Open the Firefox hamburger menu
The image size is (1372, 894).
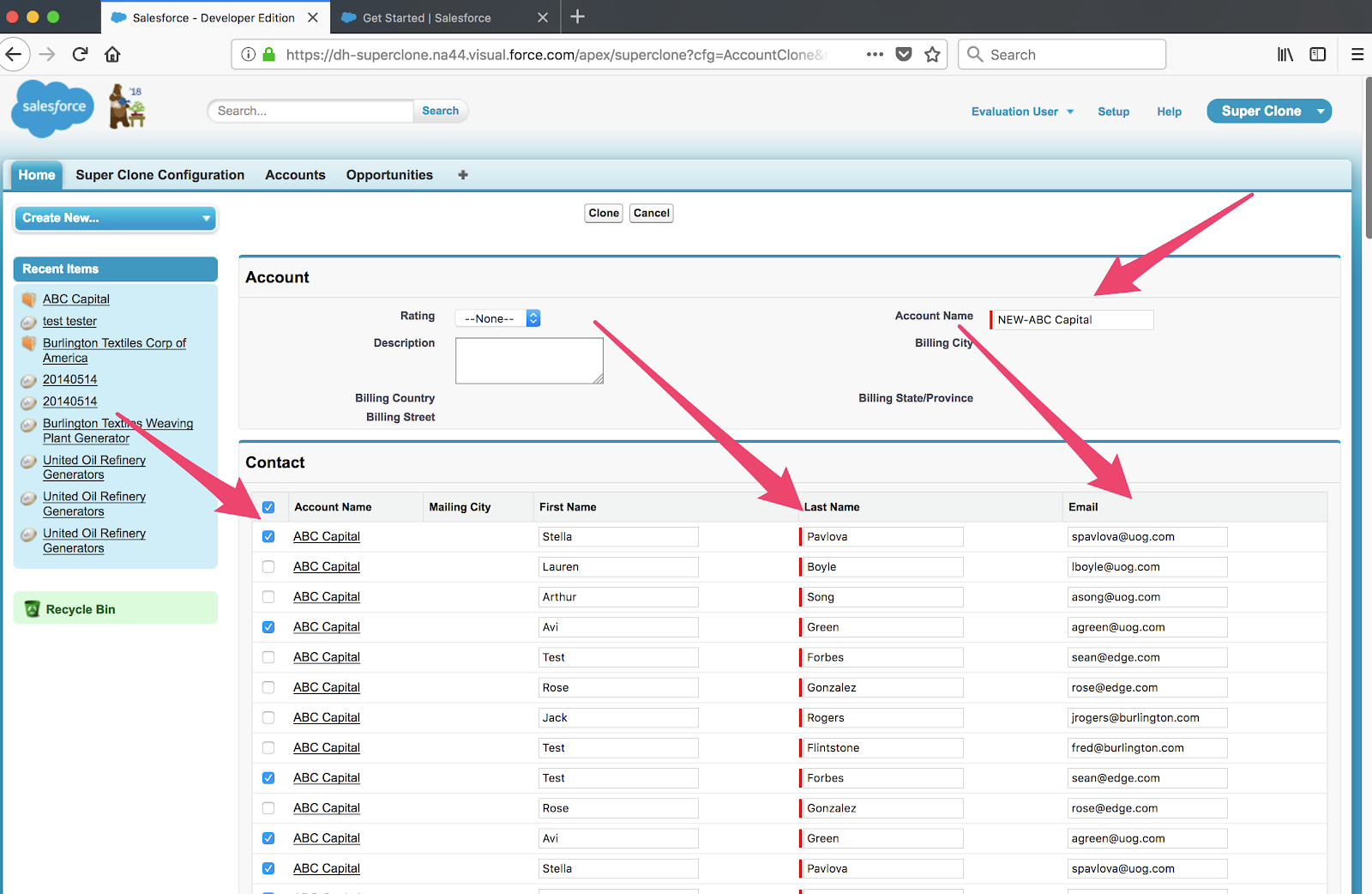(1357, 54)
